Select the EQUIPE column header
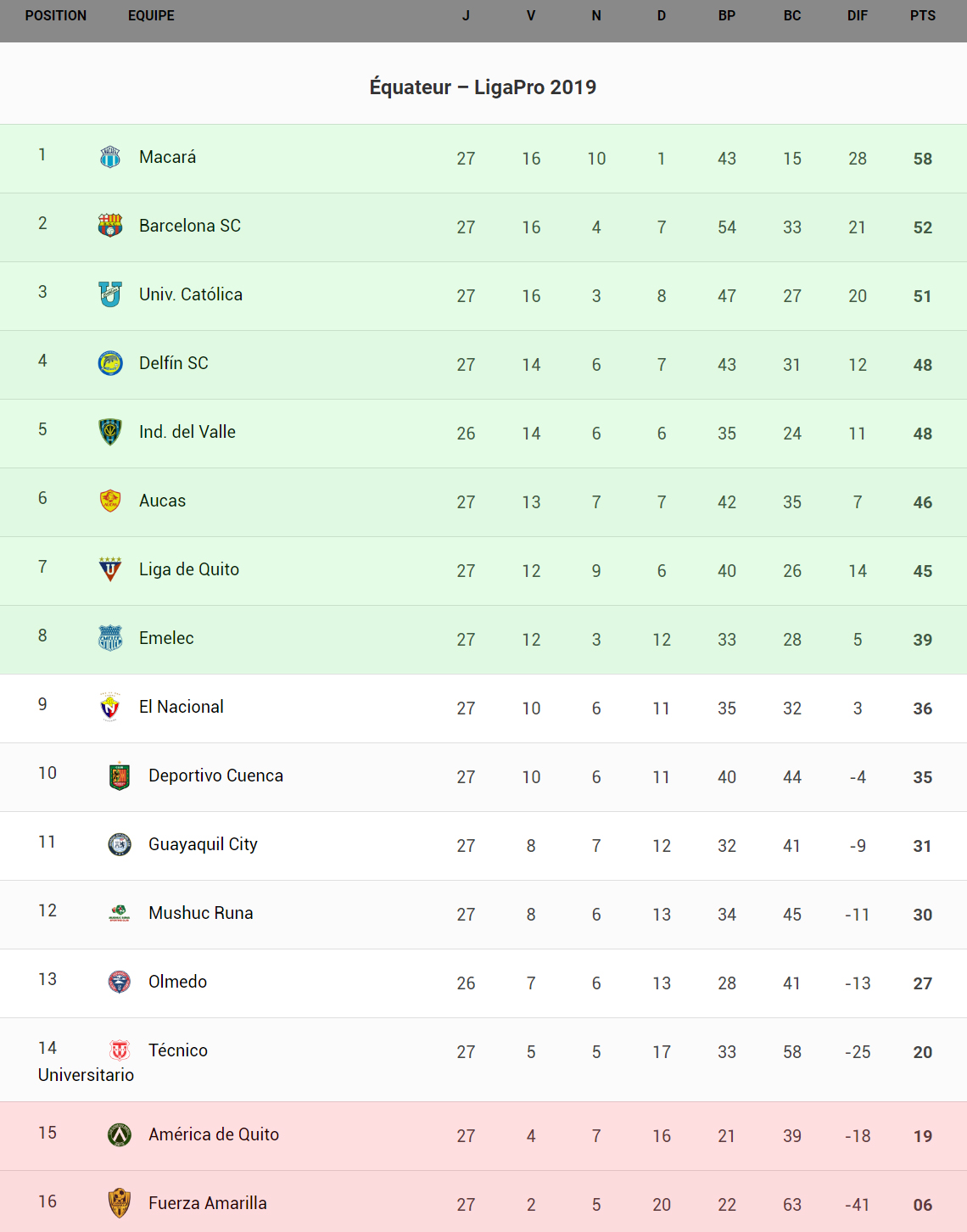This screenshot has height=1232, width=967. point(151,16)
